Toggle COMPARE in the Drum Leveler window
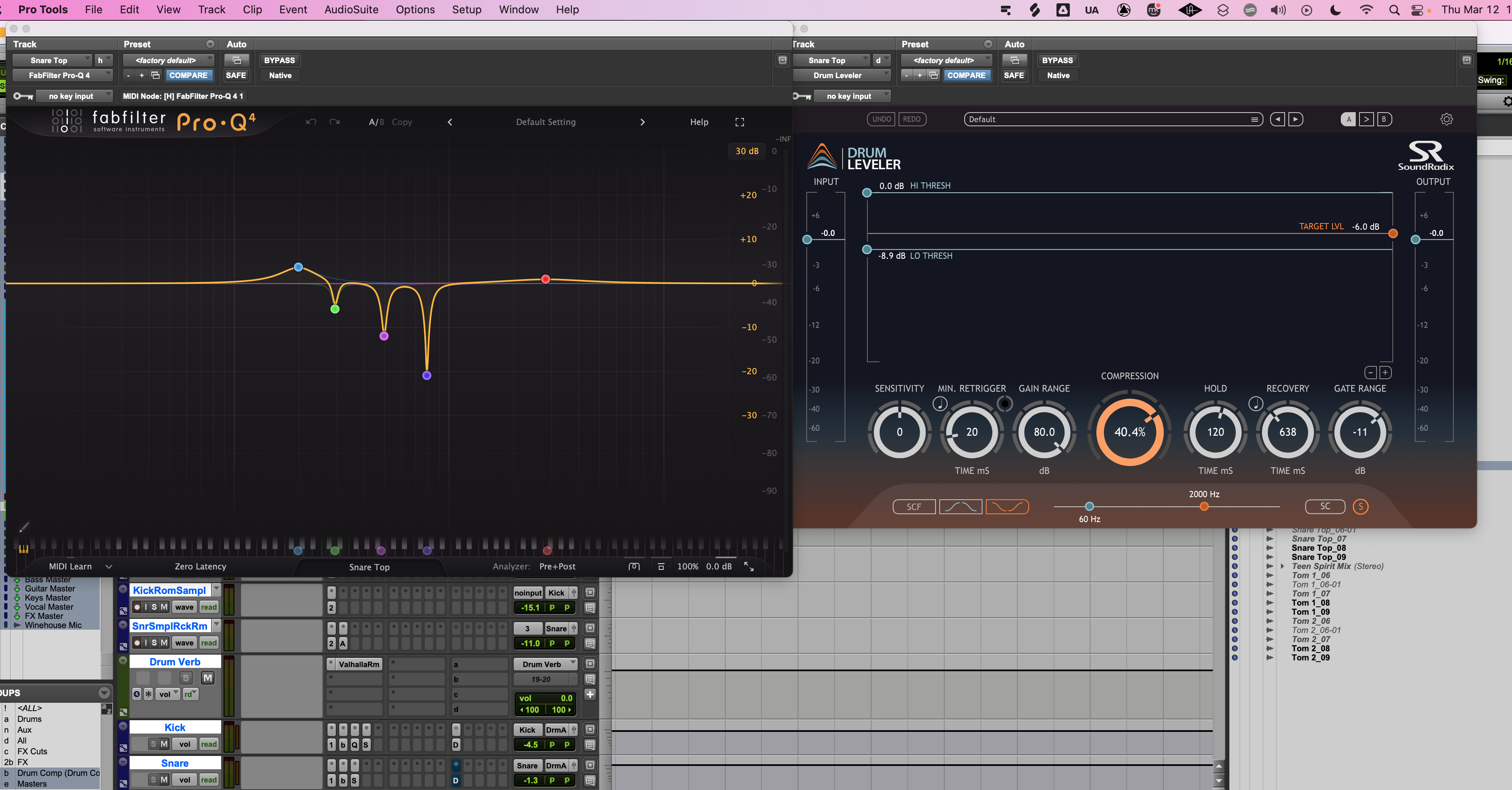The height and width of the screenshot is (790, 1512). [966, 75]
